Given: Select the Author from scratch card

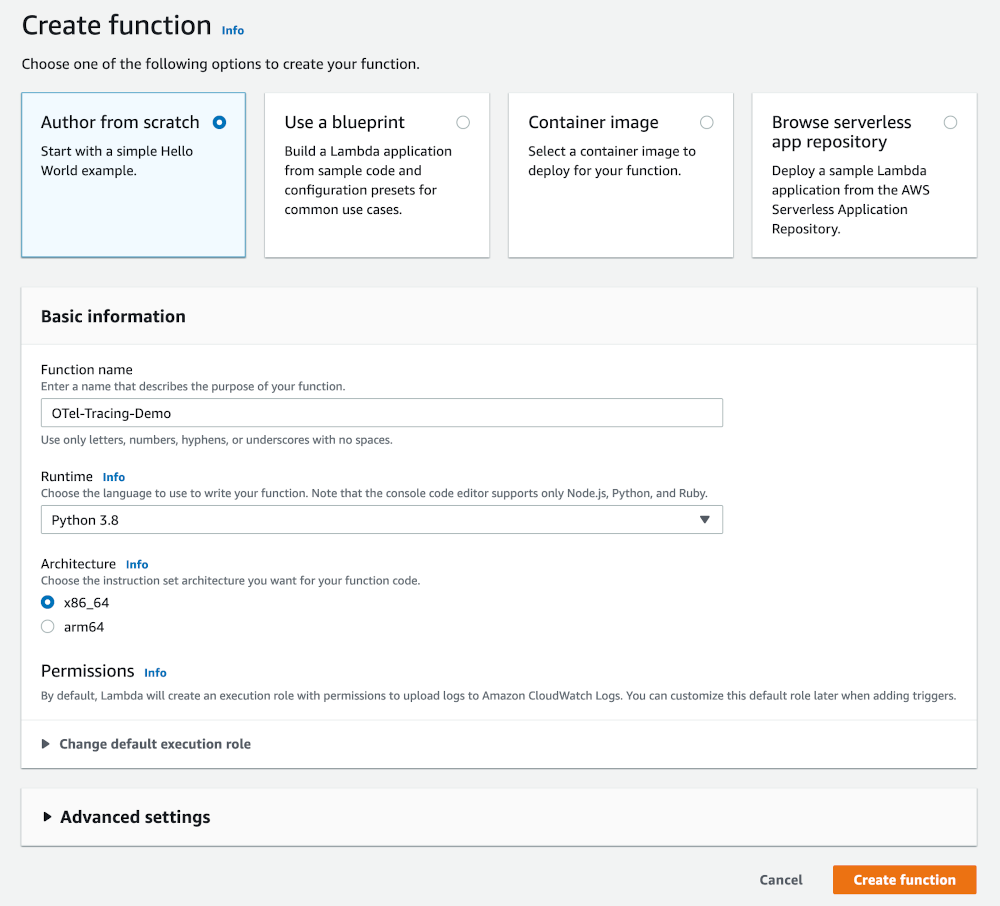Looking at the screenshot, I should tap(133, 175).
